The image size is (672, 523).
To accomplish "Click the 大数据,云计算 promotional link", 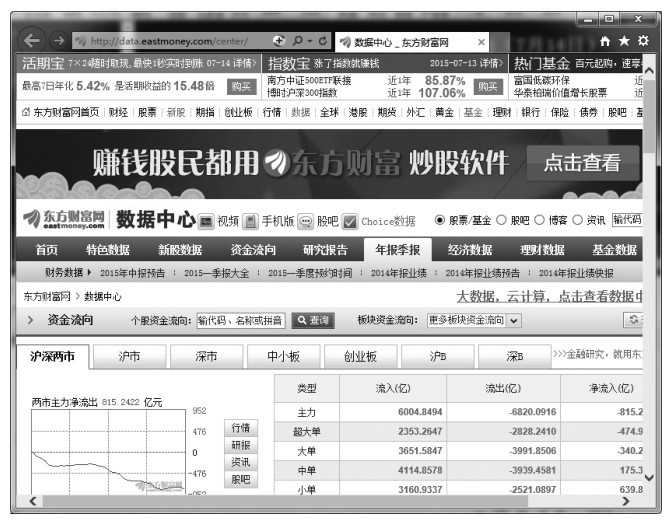I will coord(549,296).
